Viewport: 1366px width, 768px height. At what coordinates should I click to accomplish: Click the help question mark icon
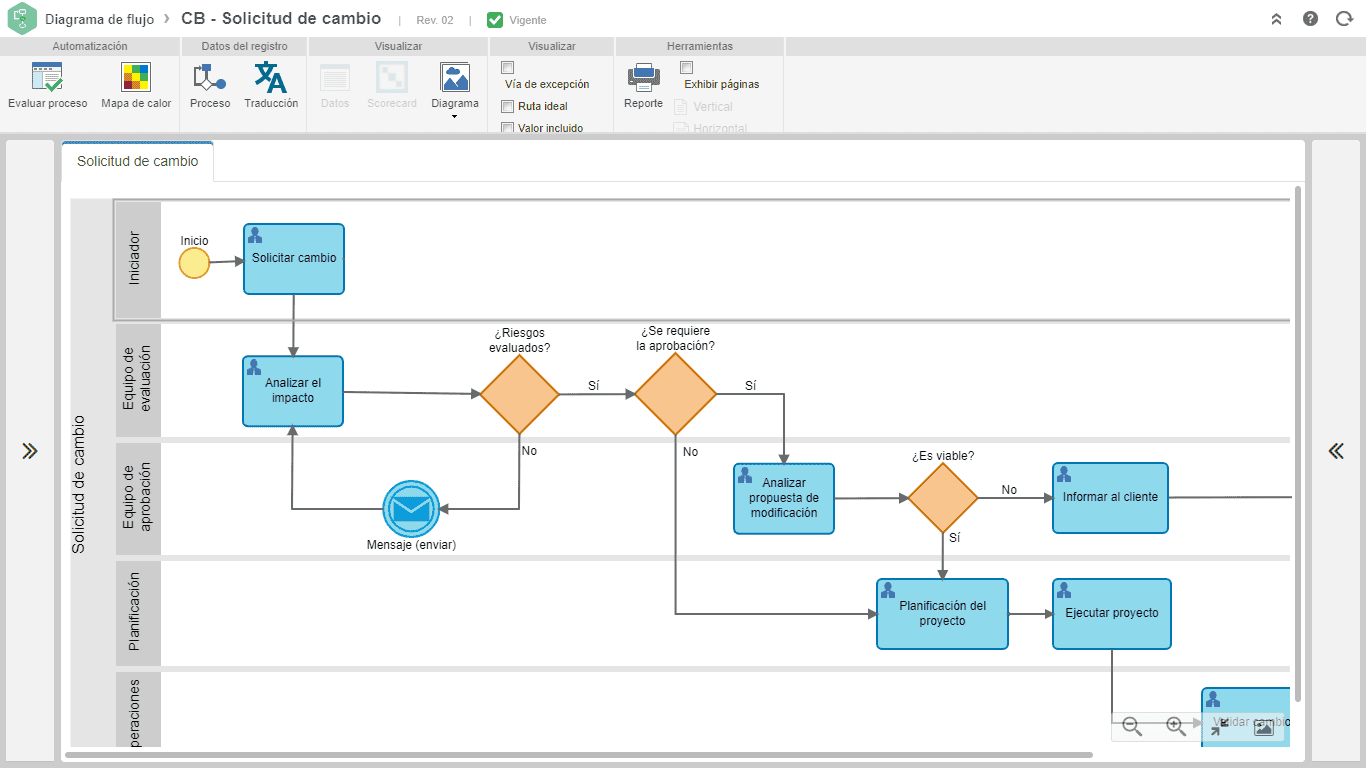tap(1310, 19)
